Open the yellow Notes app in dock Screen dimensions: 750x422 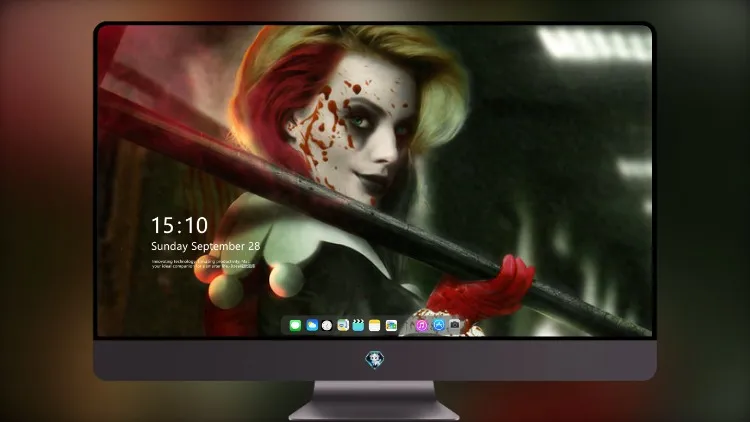point(375,326)
